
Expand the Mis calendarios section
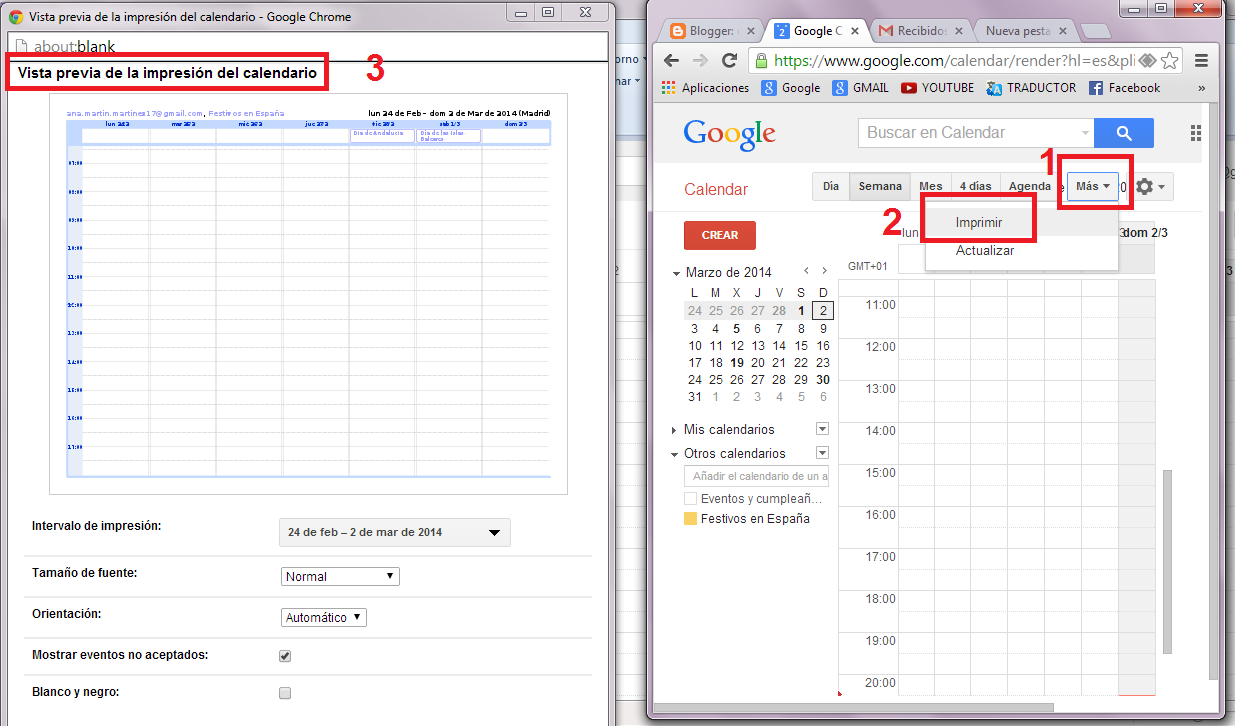point(676,430)
